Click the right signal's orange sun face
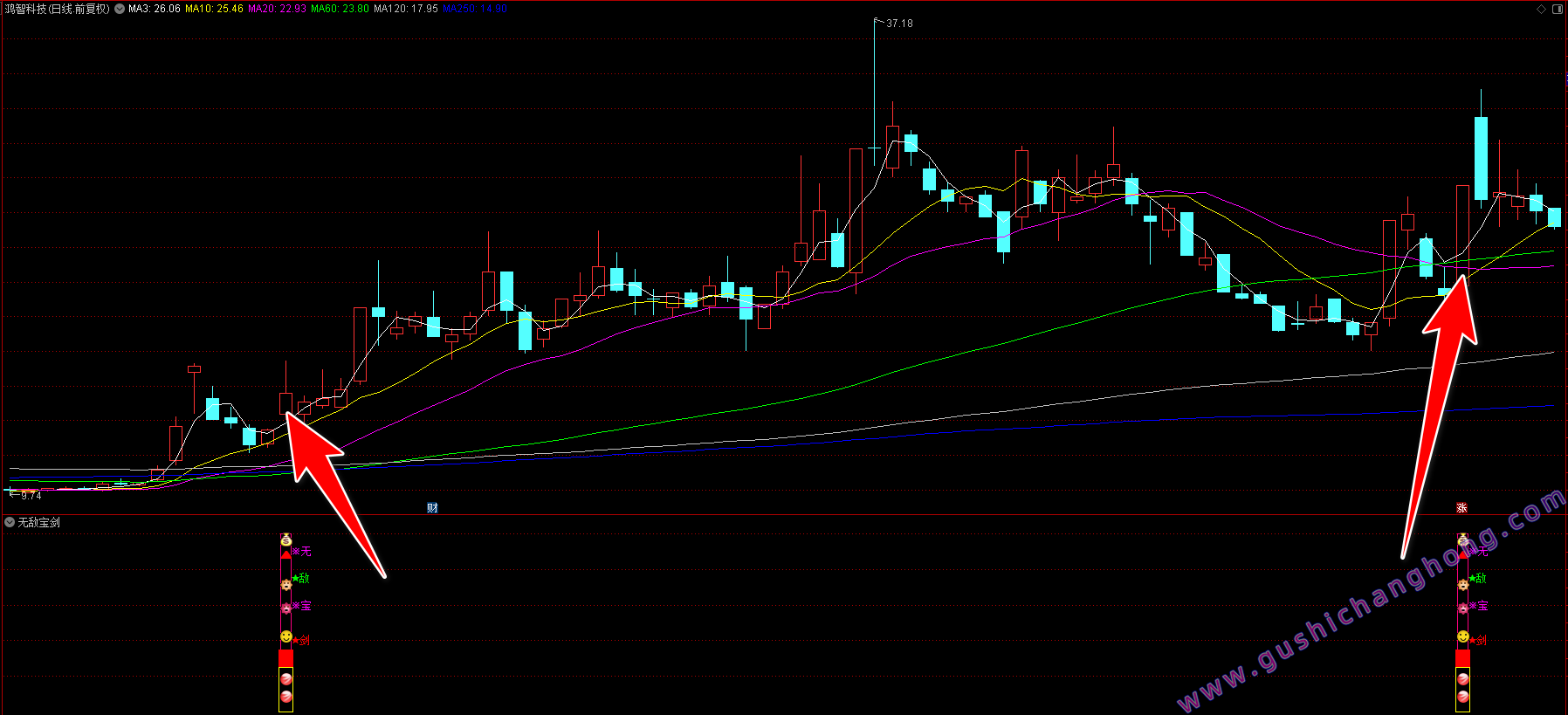The width and height of the screenshot is (1568, 715). (1462, 584)
